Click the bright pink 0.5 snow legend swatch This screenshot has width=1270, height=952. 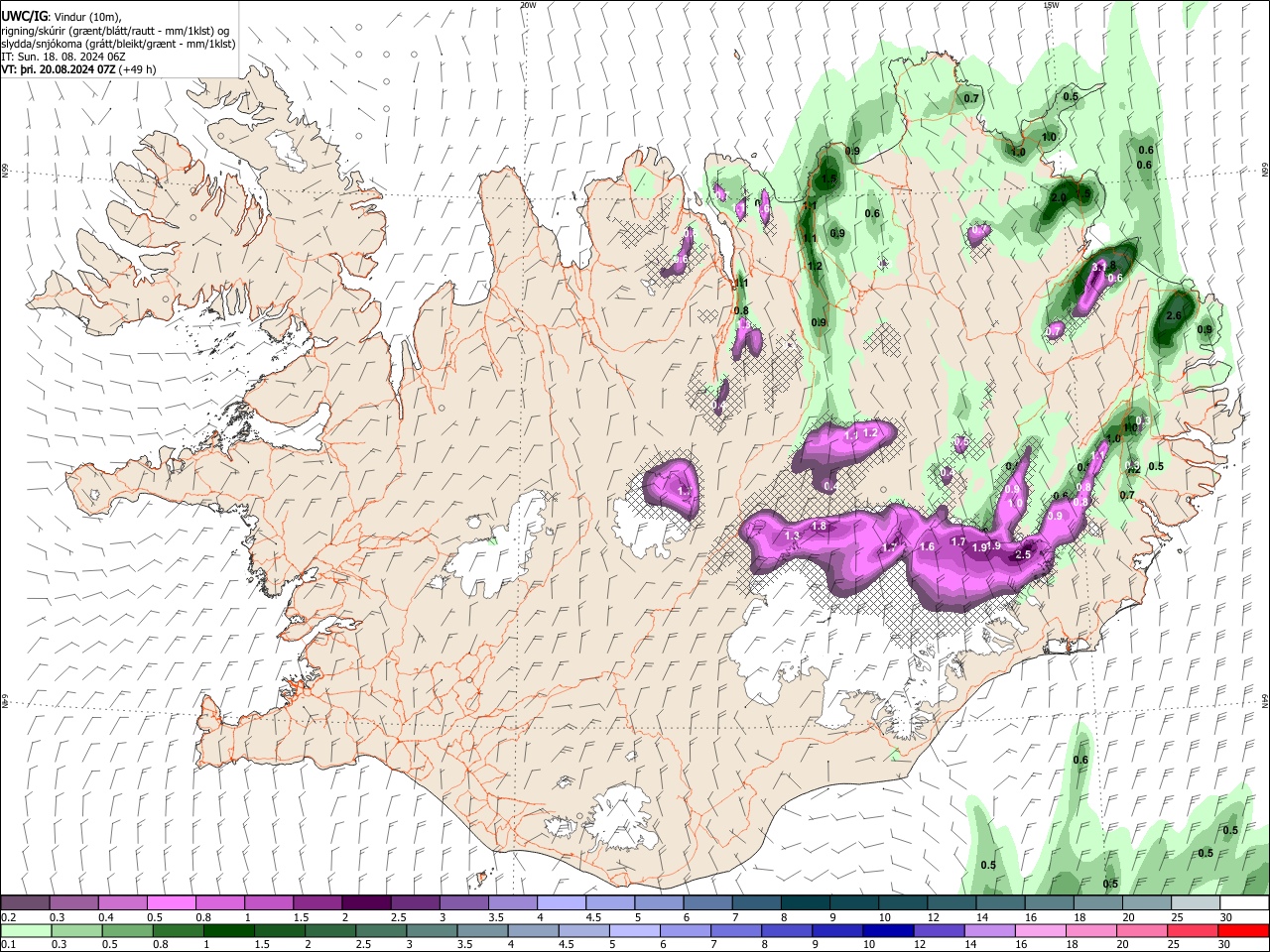point(171,902)
